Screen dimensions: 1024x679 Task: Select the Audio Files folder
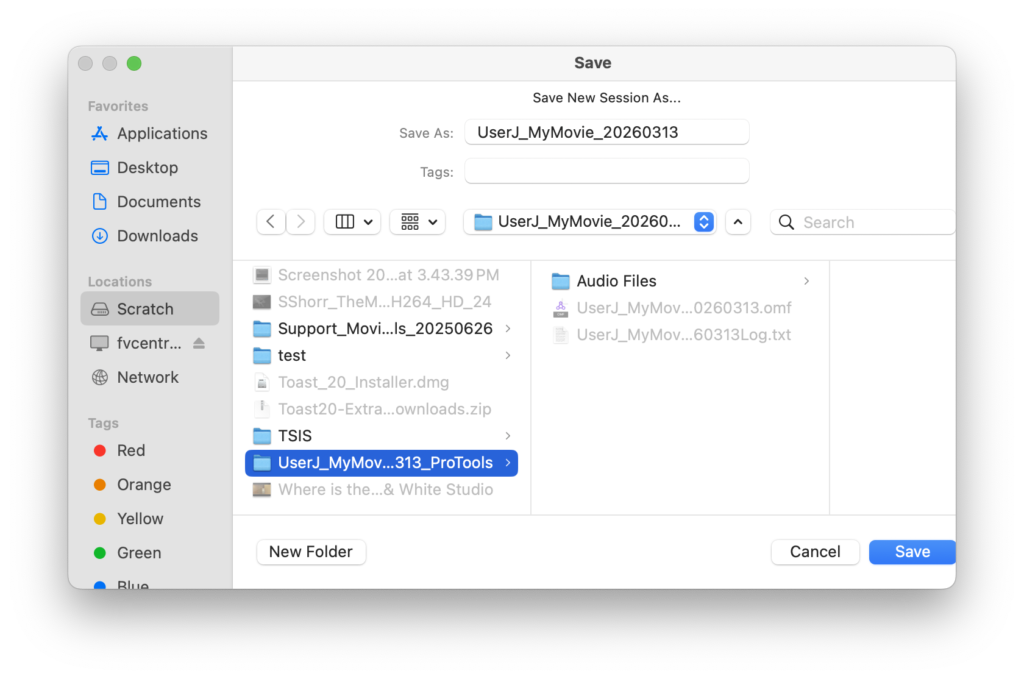click(616, 281)
